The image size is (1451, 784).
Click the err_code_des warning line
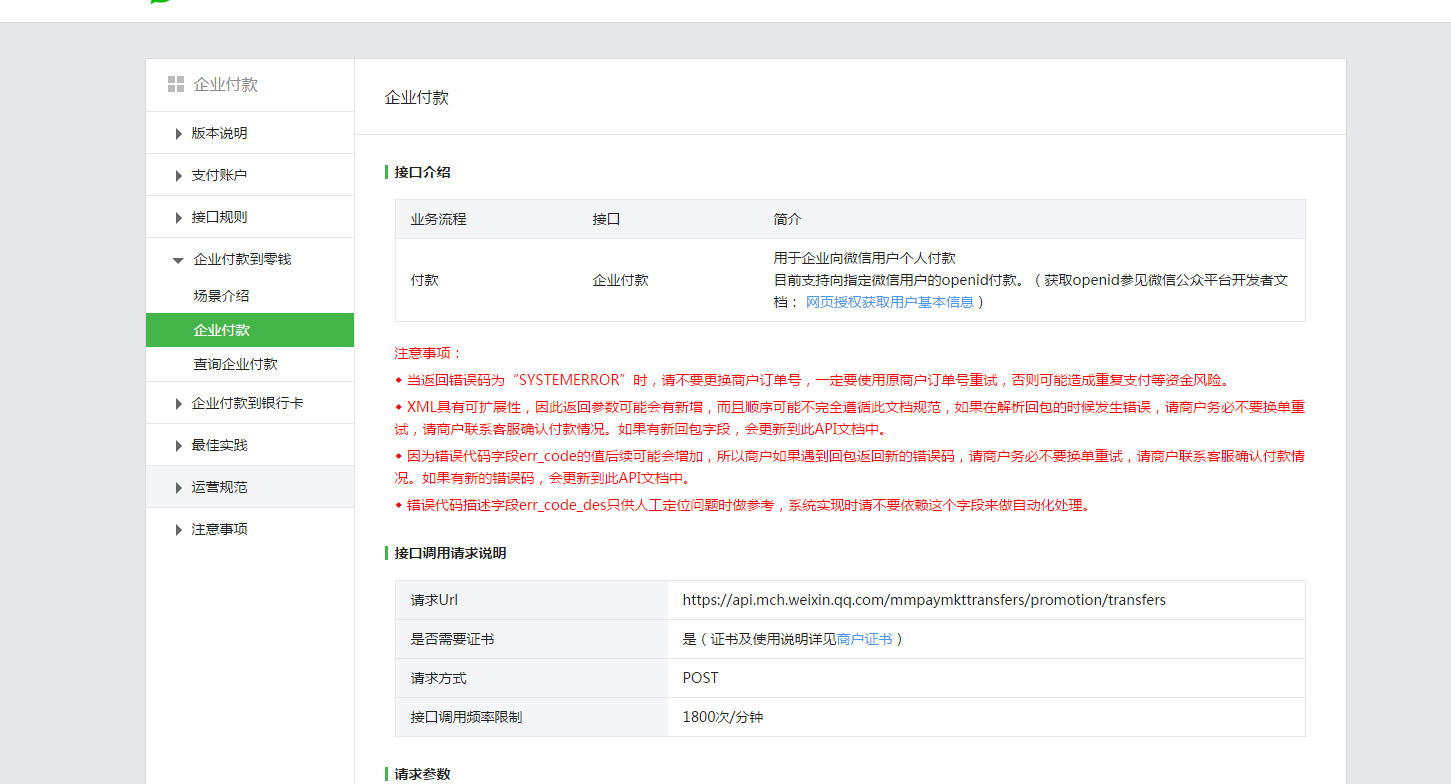click(x=743, y=505)
